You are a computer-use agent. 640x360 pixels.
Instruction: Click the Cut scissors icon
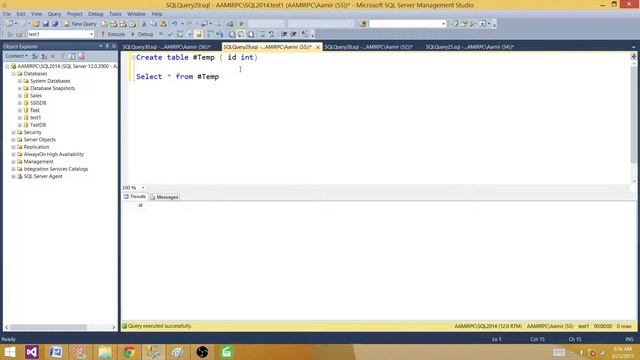coord(144,24)
